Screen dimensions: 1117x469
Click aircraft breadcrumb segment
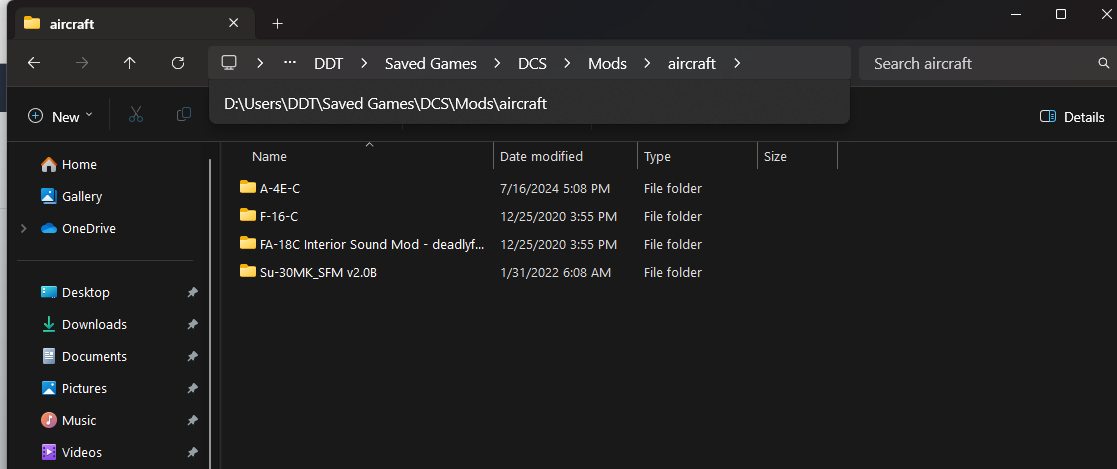coord(692,63)
